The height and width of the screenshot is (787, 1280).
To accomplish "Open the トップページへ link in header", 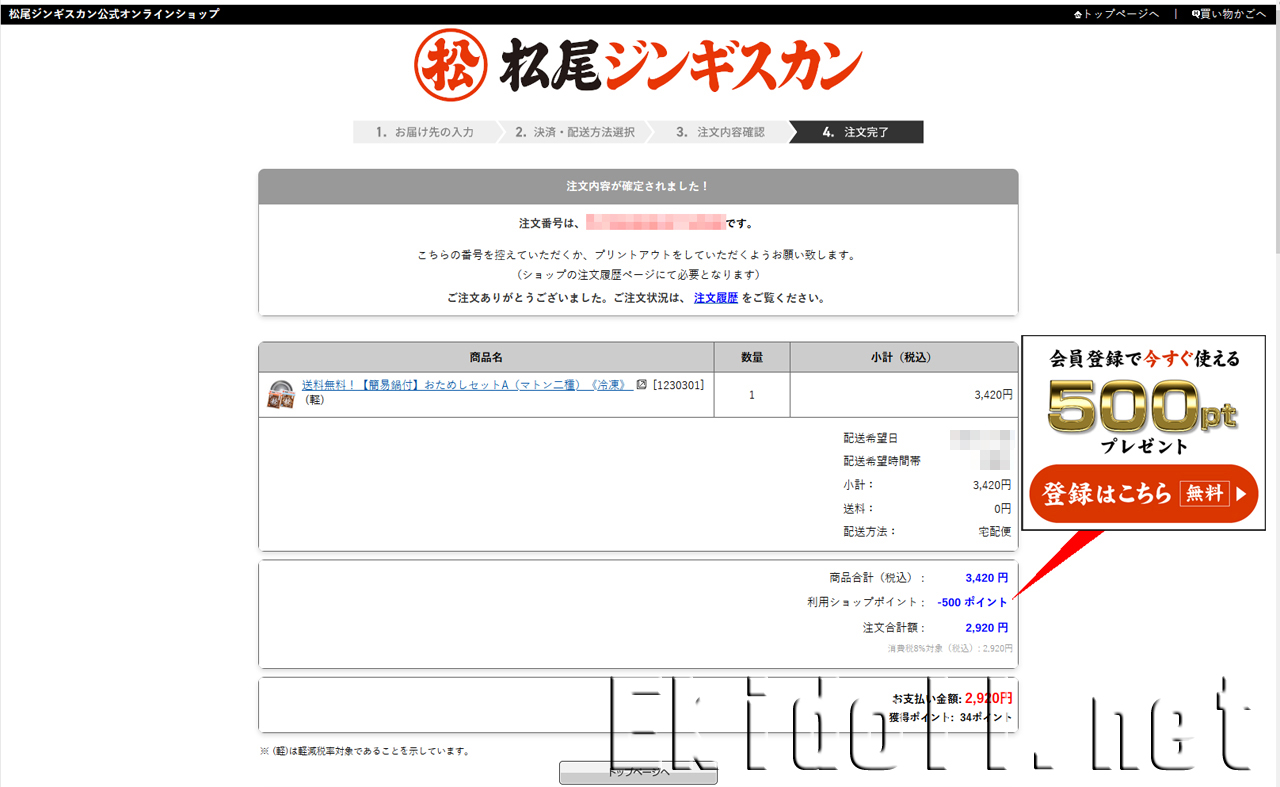I will click(x=1116, y=14).
